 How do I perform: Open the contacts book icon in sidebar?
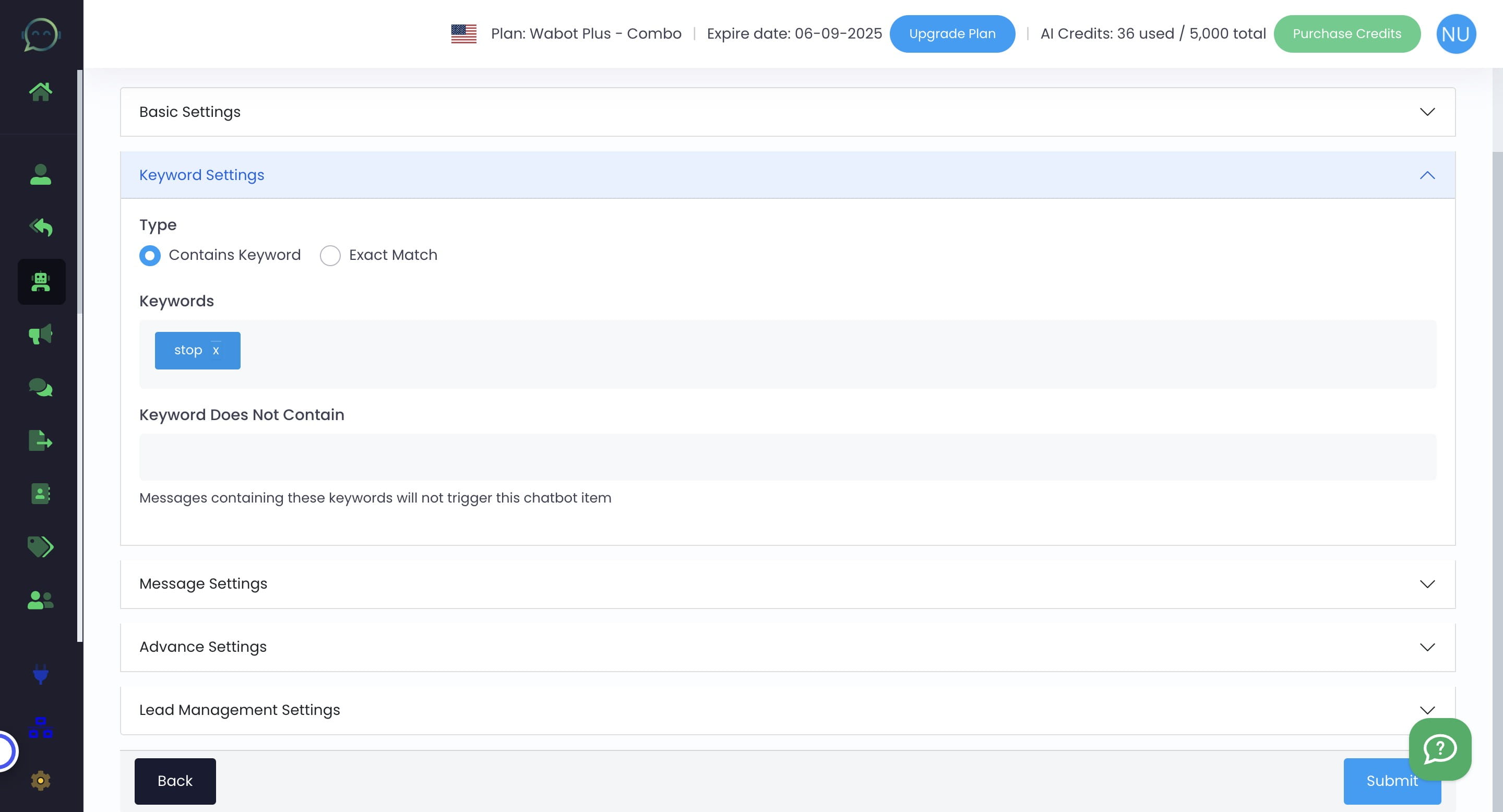pyautogui.click(x=41, y=494)
